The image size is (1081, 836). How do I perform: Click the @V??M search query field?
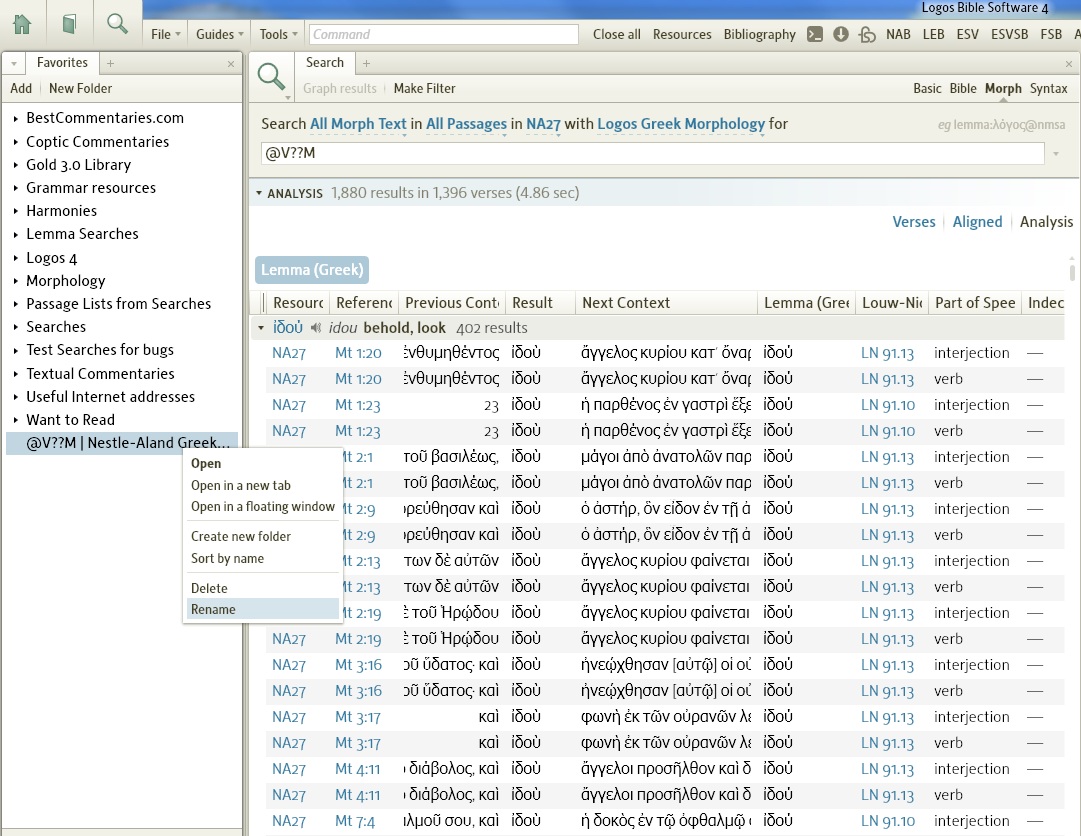pyautogui.click(x=653, y=153)
